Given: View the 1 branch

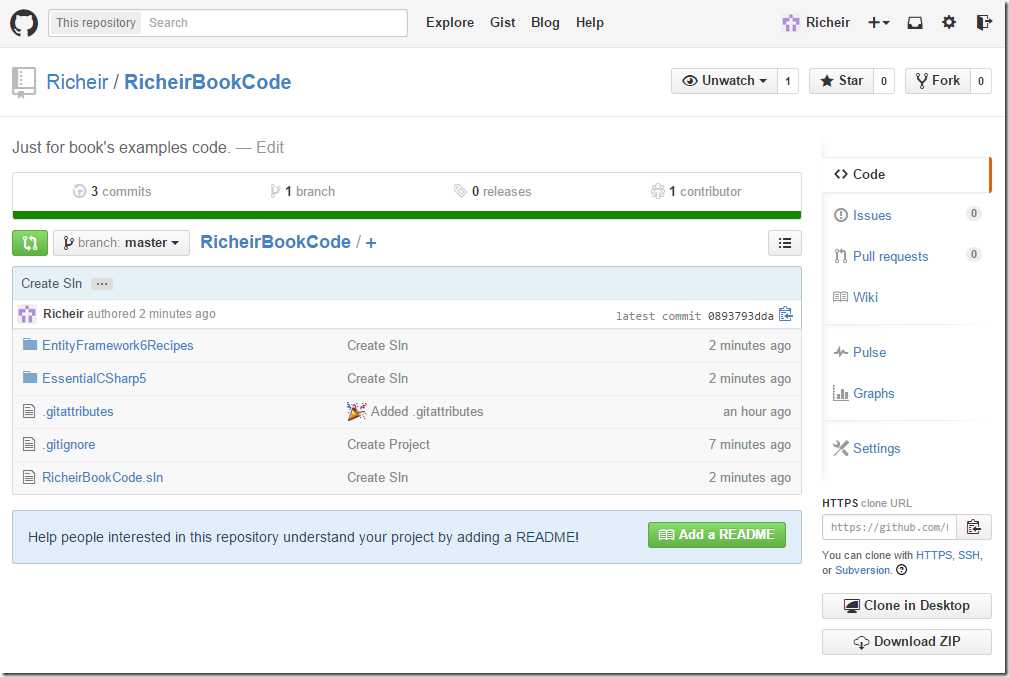Looking at the screenshot, I should [x=302, y=192].
